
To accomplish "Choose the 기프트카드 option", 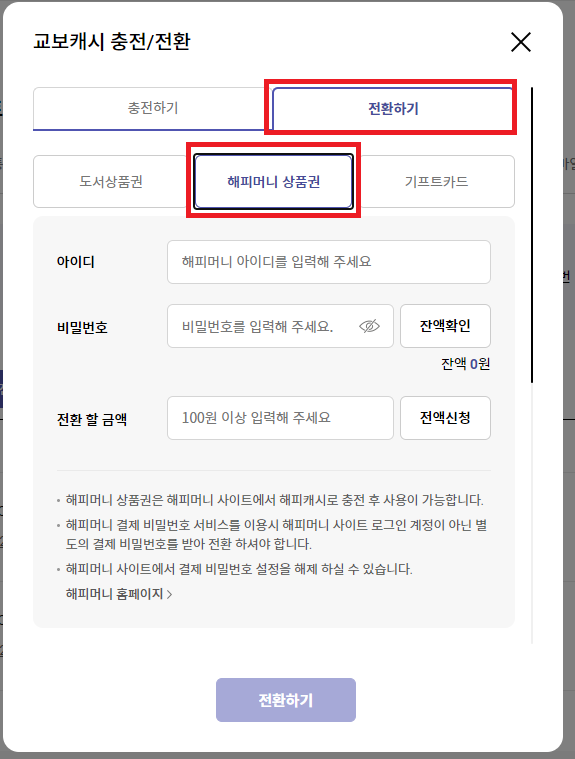I will pos(436,182).
